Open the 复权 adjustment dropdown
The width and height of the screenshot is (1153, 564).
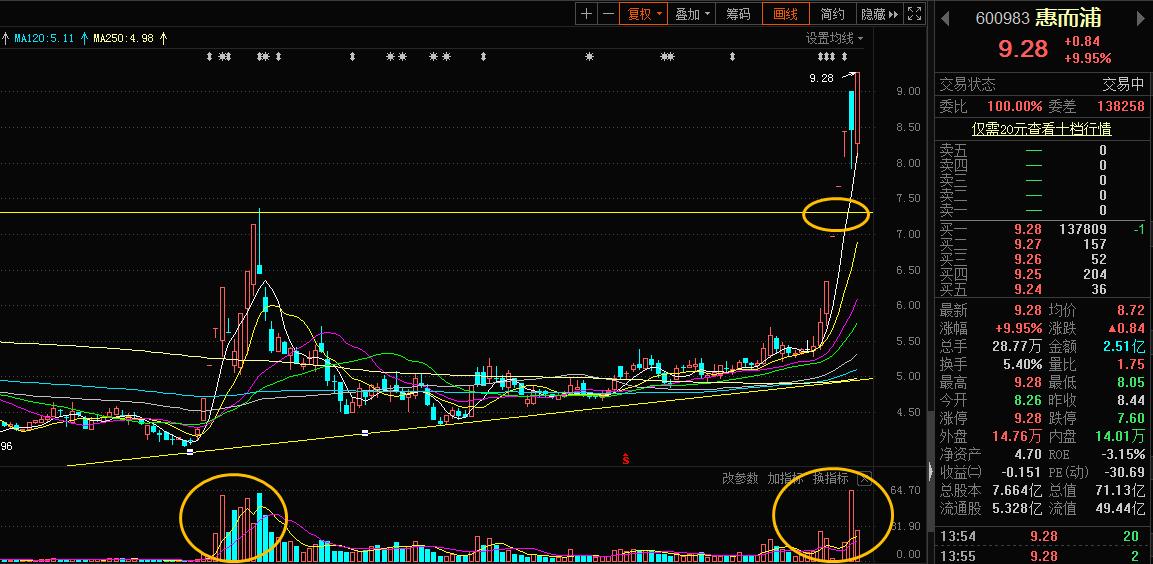click(644, 14)
